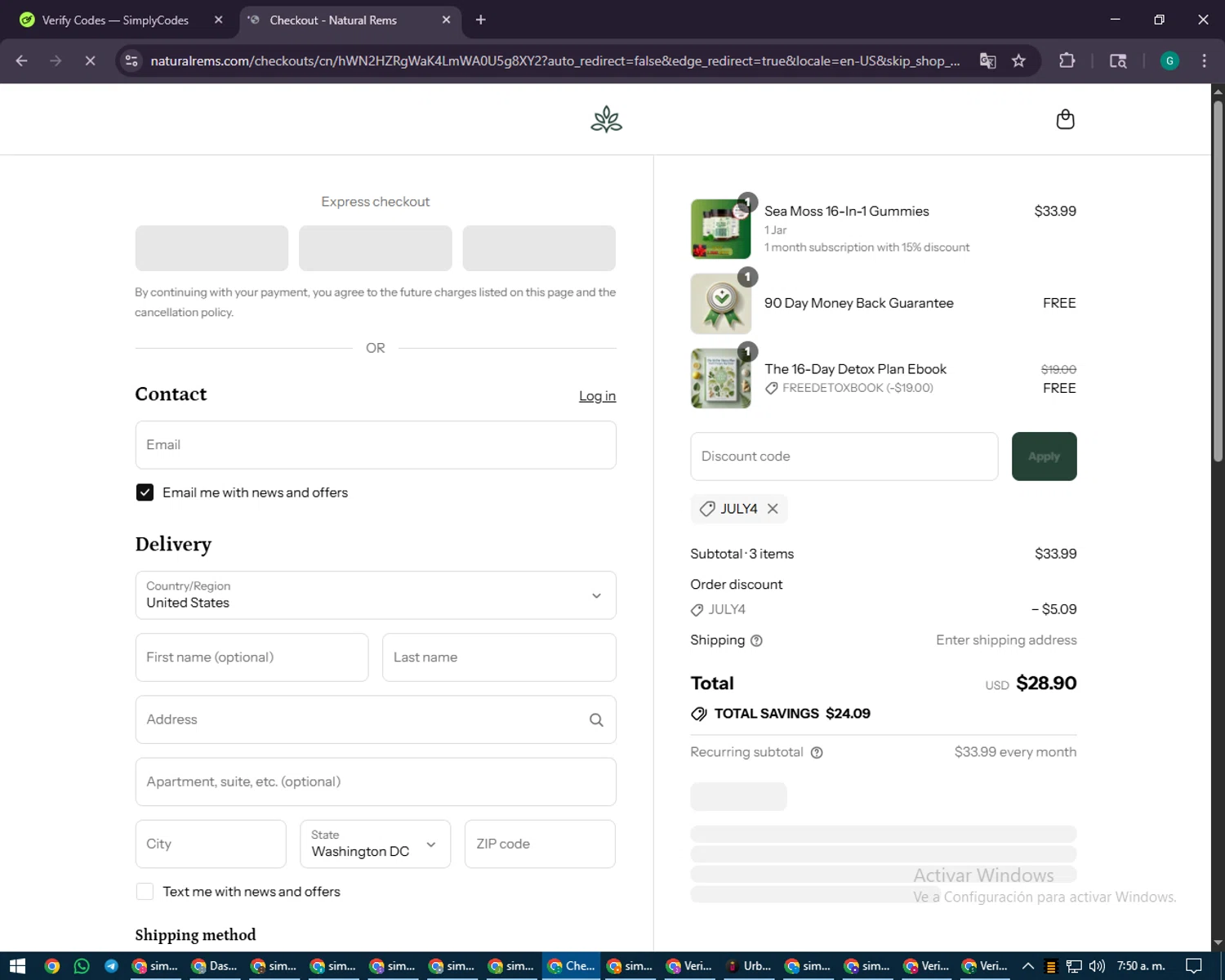Open the volume control in system tray
1225x980 pixels.
coord(1097,966)
